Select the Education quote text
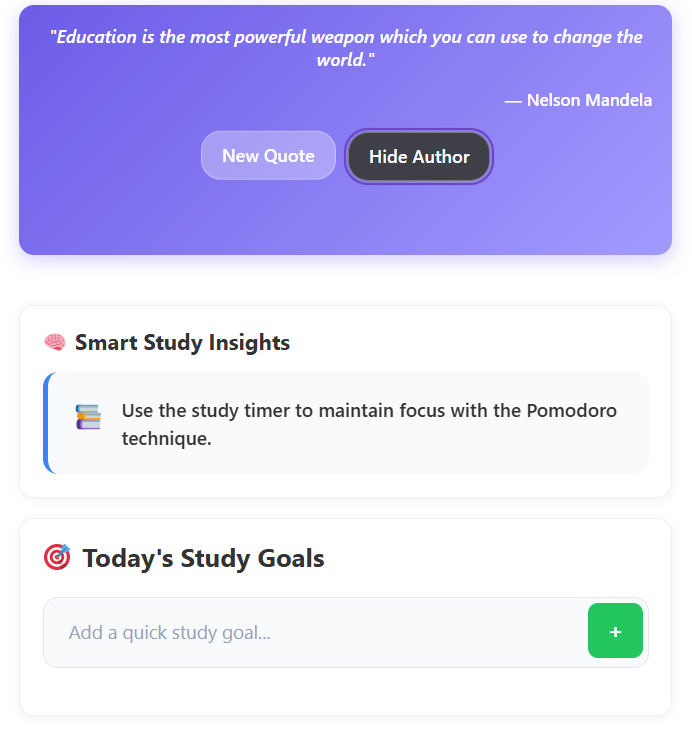The height and width of the screenshot is (734, 692). [x=346, y=48]
